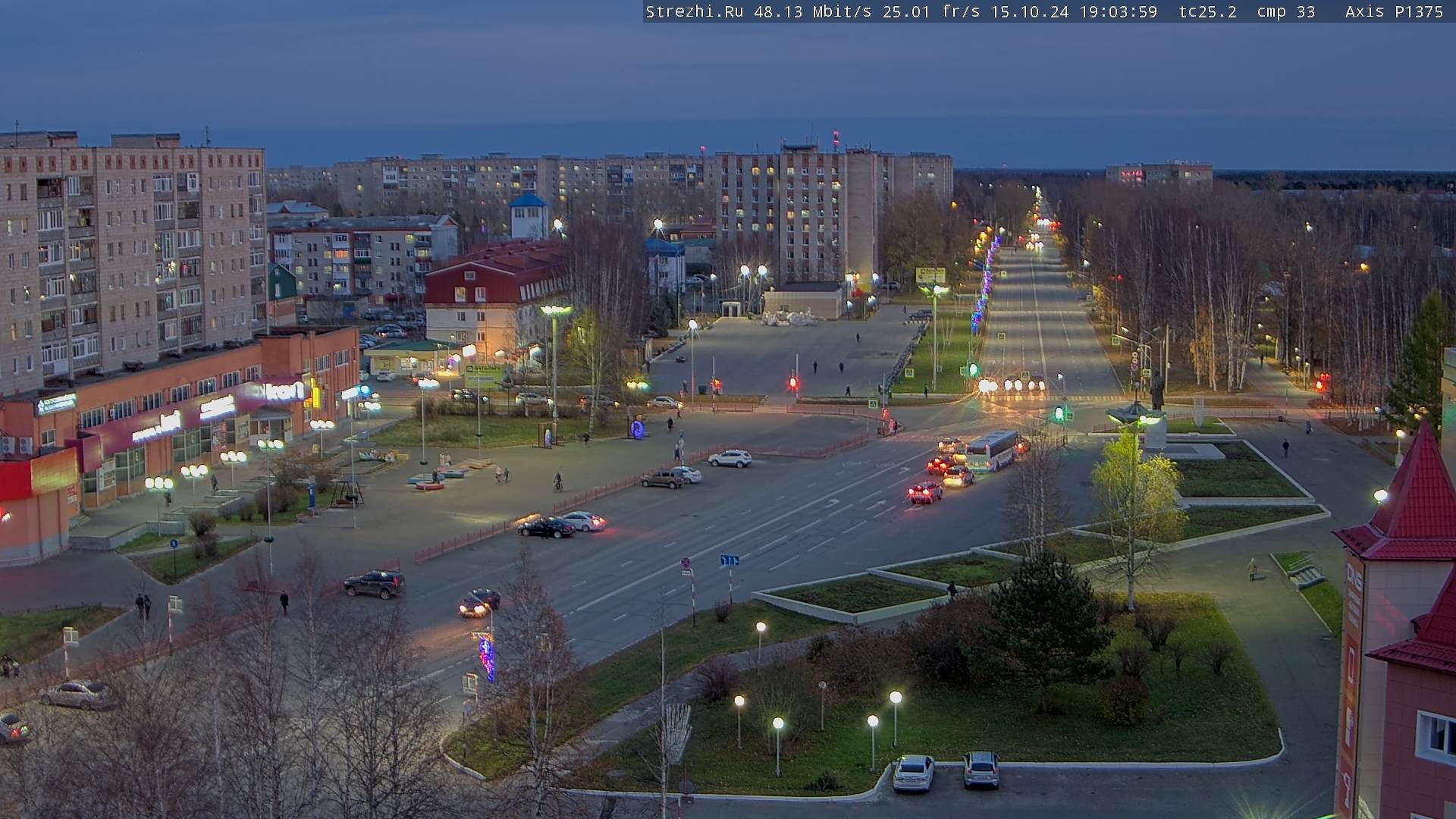Select the Axis P1375 camera model text
This screenshot has width=1456, height=819.
[x=1394, y=11]
